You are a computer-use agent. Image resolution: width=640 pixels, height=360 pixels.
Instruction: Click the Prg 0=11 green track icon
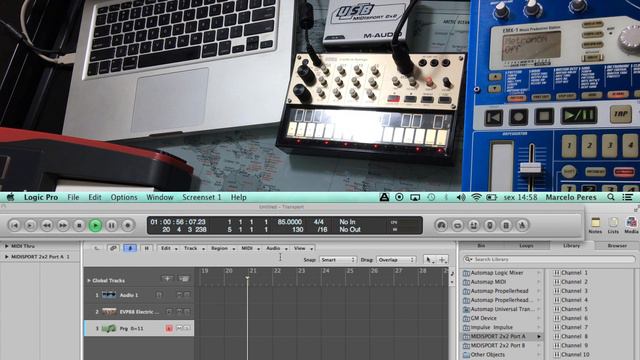tap(109, 328)
